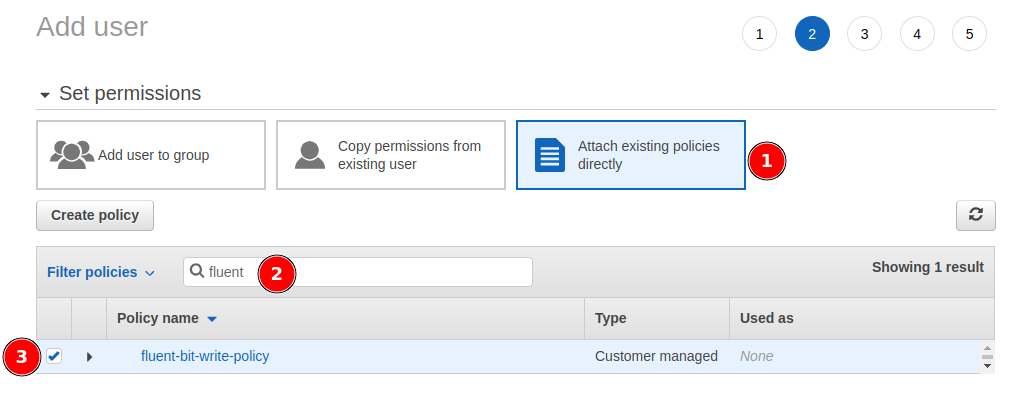
Task: Open the Filter policies dropdown
Action: tap(101, 272)
